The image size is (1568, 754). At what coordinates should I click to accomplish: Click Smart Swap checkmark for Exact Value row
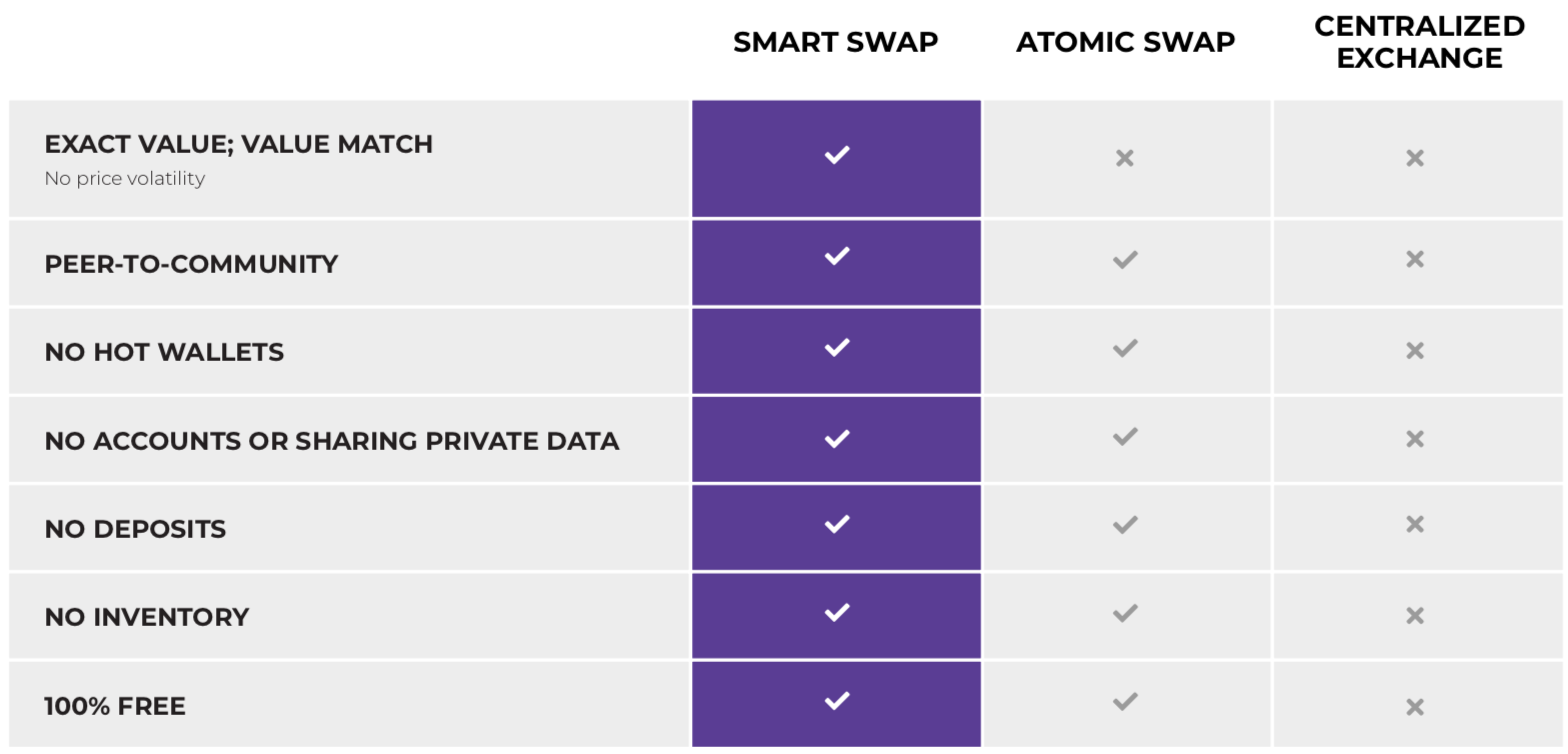(836, 155)
